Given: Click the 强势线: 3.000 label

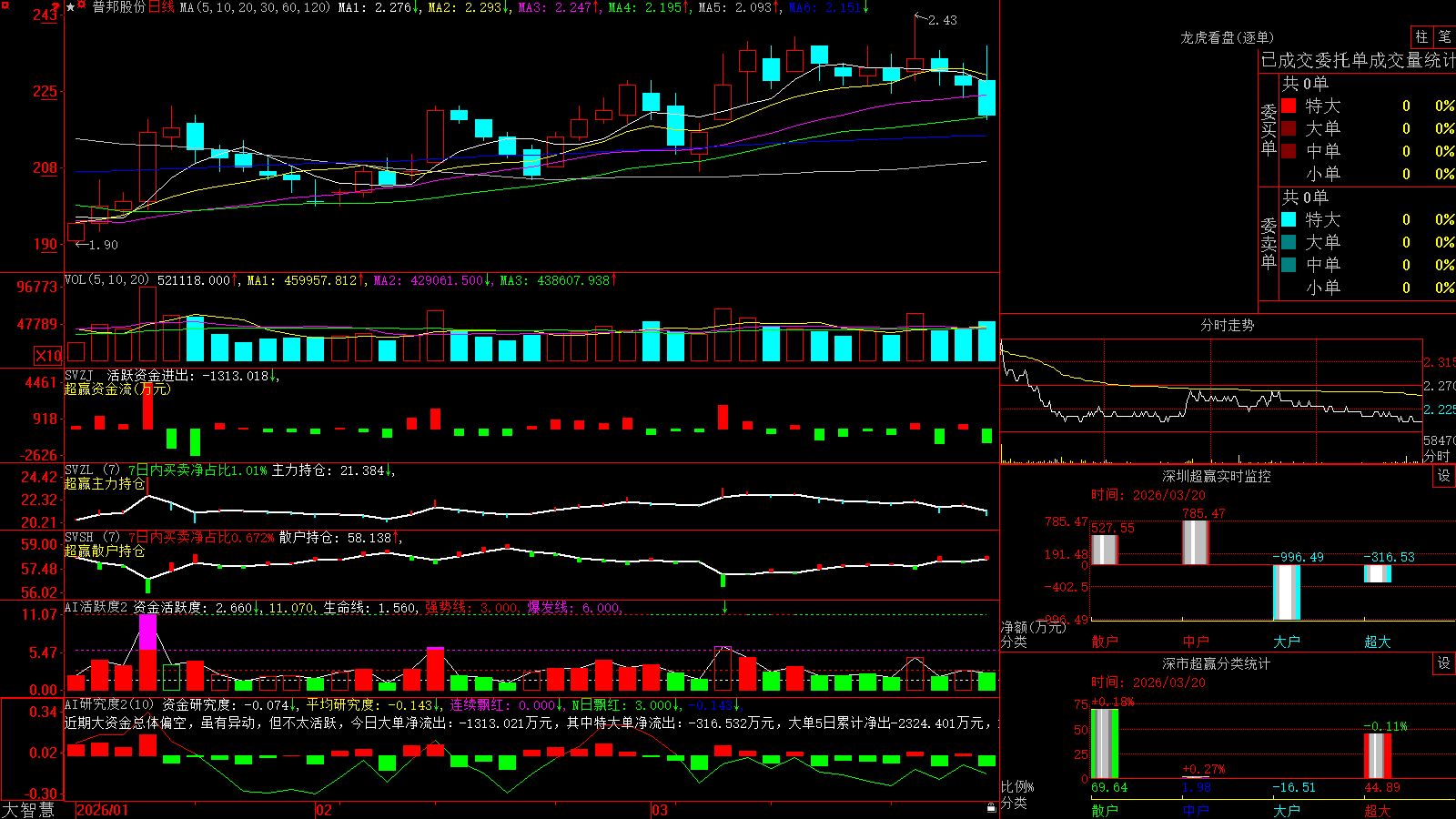Looking at the screenshot, I should point(472,607).
